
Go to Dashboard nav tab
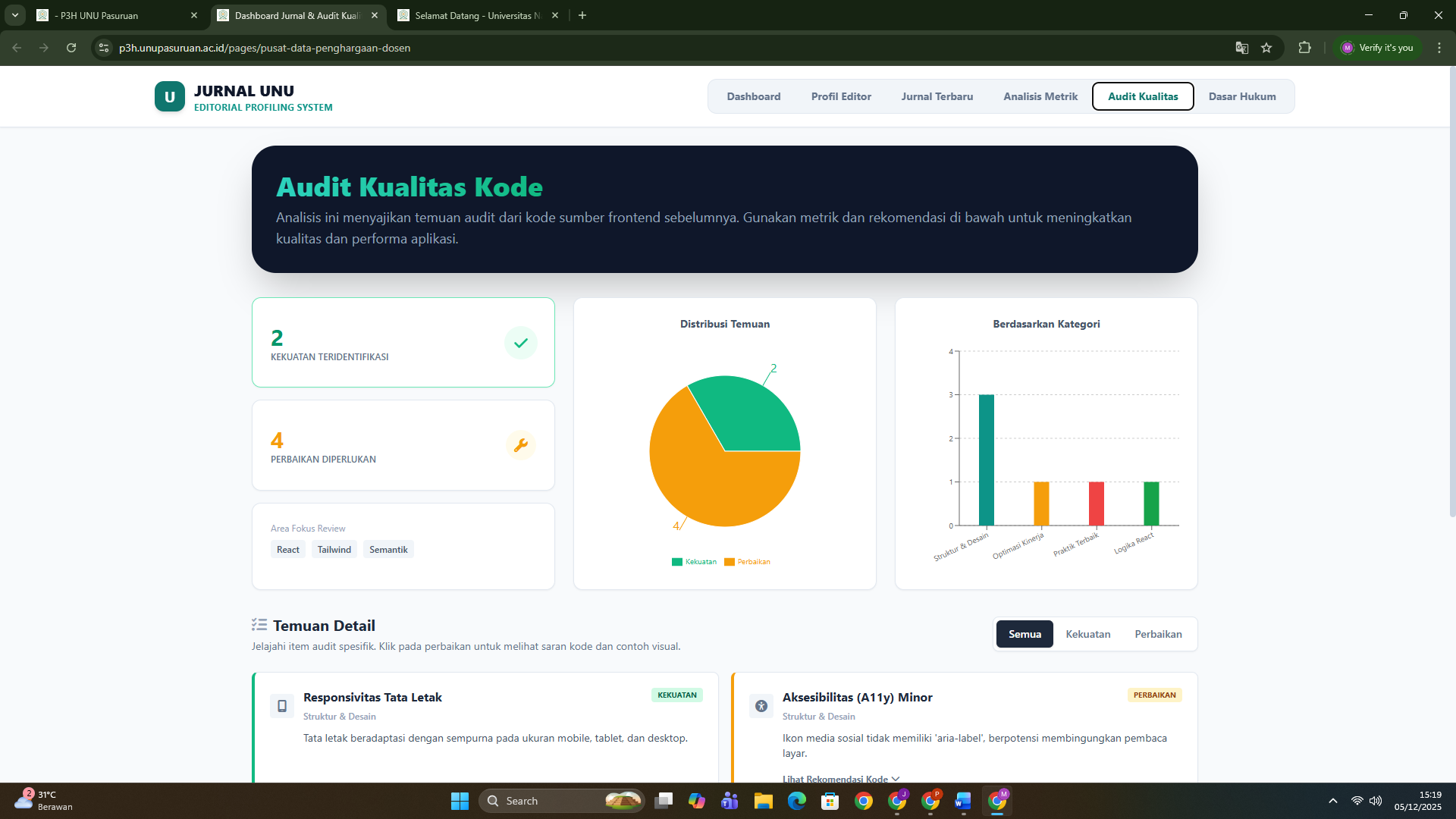point(753,96)
